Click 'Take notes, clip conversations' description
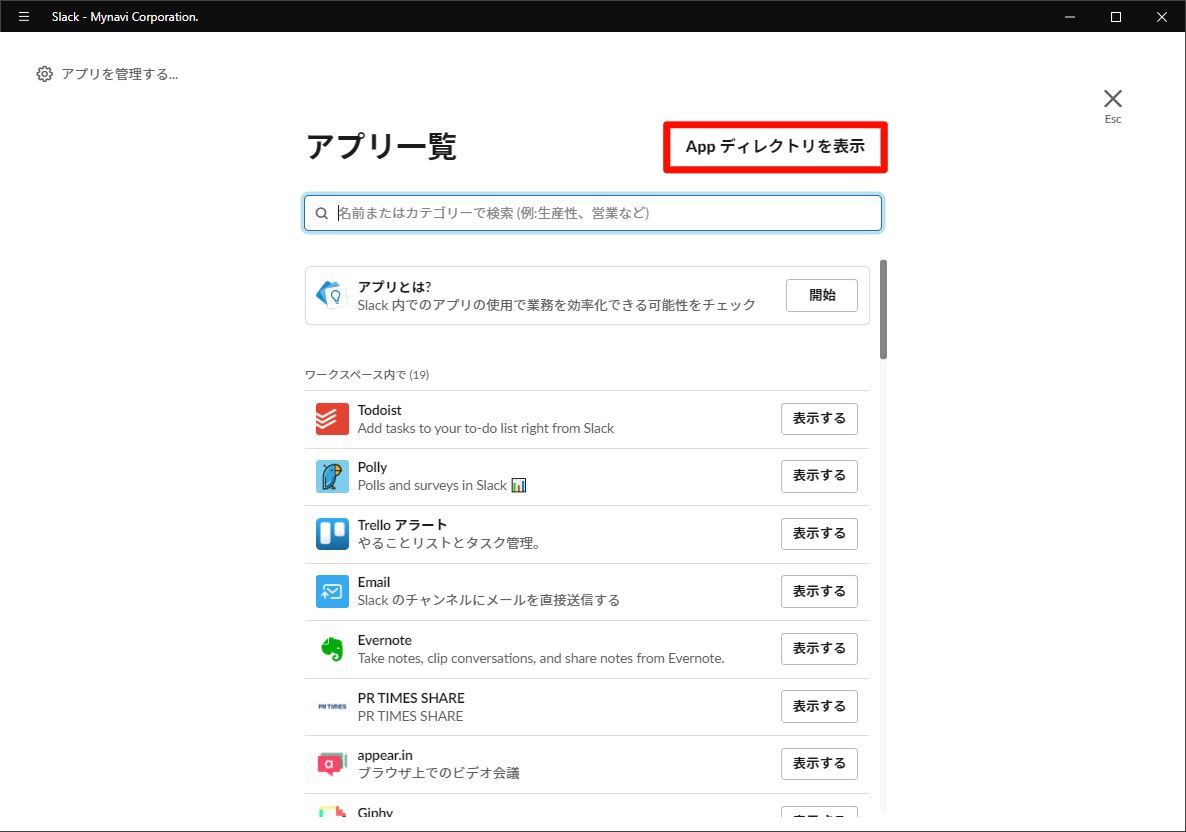This screenshot has width=1186, height=832. pos(541,659)
